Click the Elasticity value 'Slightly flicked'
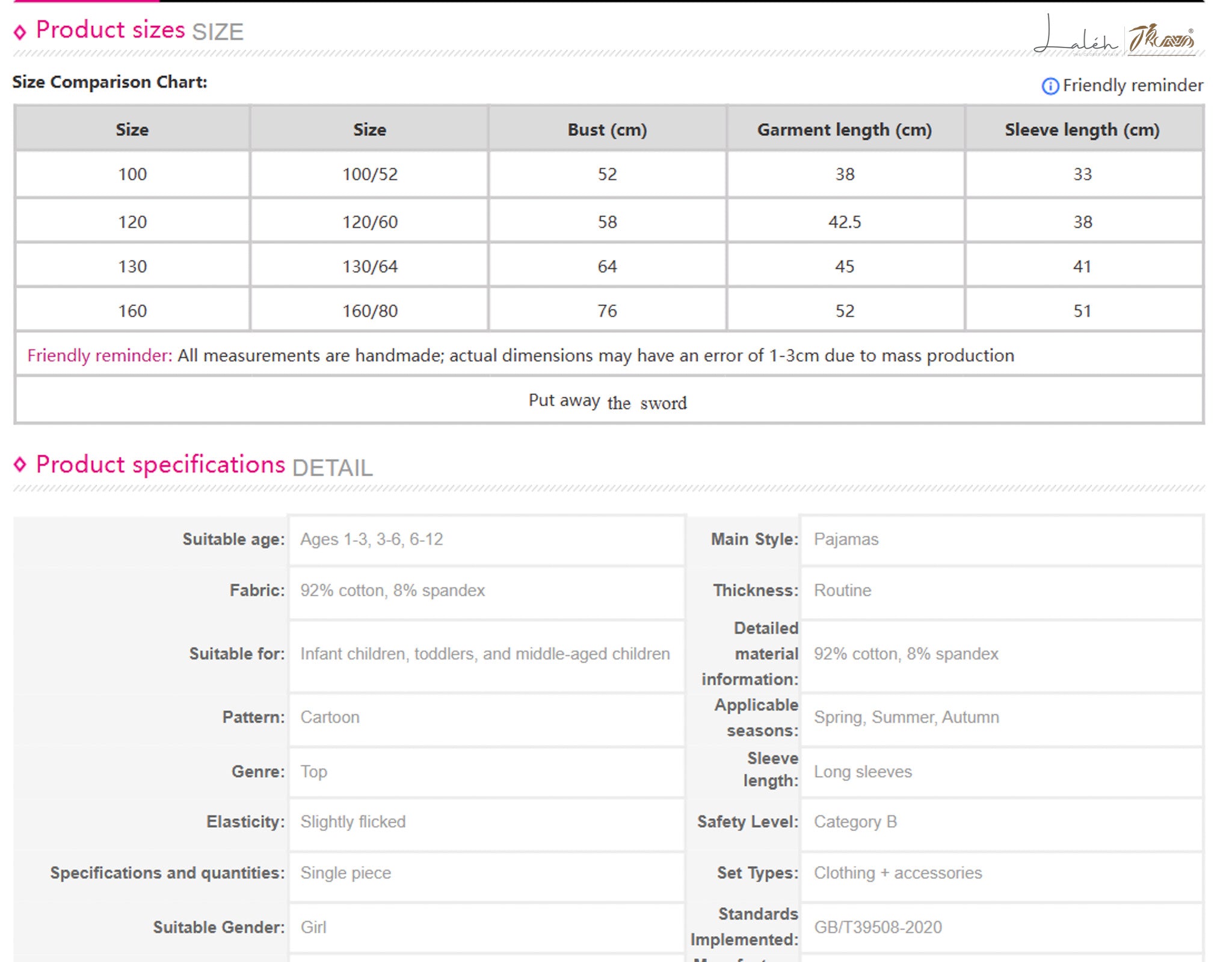The height and width of the screenshot is (962, 1232). 353,822
